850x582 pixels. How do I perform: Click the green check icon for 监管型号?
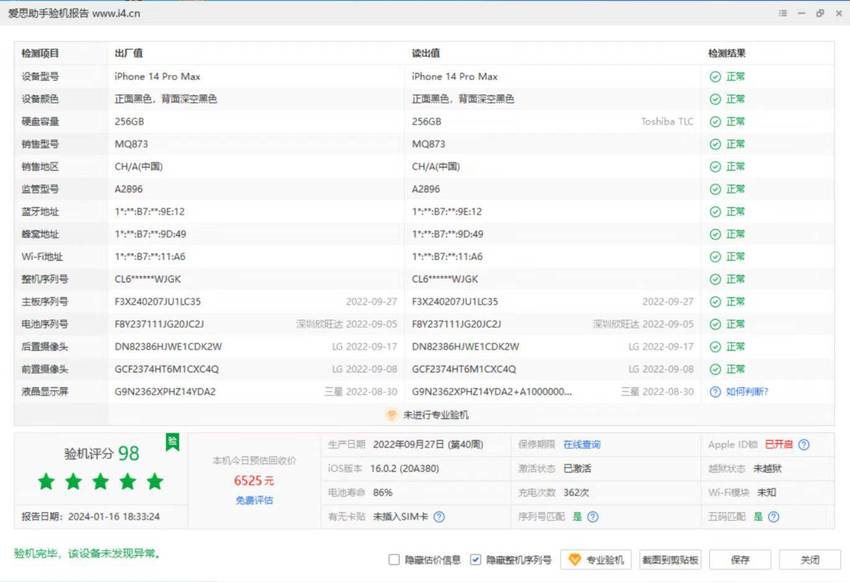(715, 189)
